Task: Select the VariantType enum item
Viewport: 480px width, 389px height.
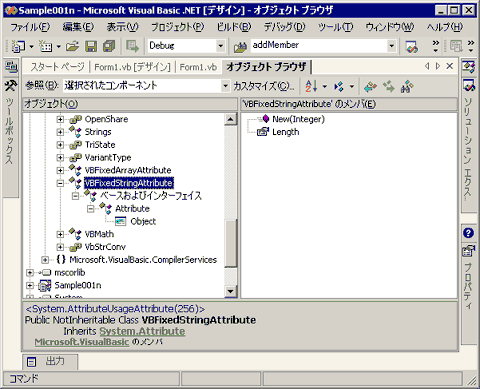Action: tap(108, 157)
